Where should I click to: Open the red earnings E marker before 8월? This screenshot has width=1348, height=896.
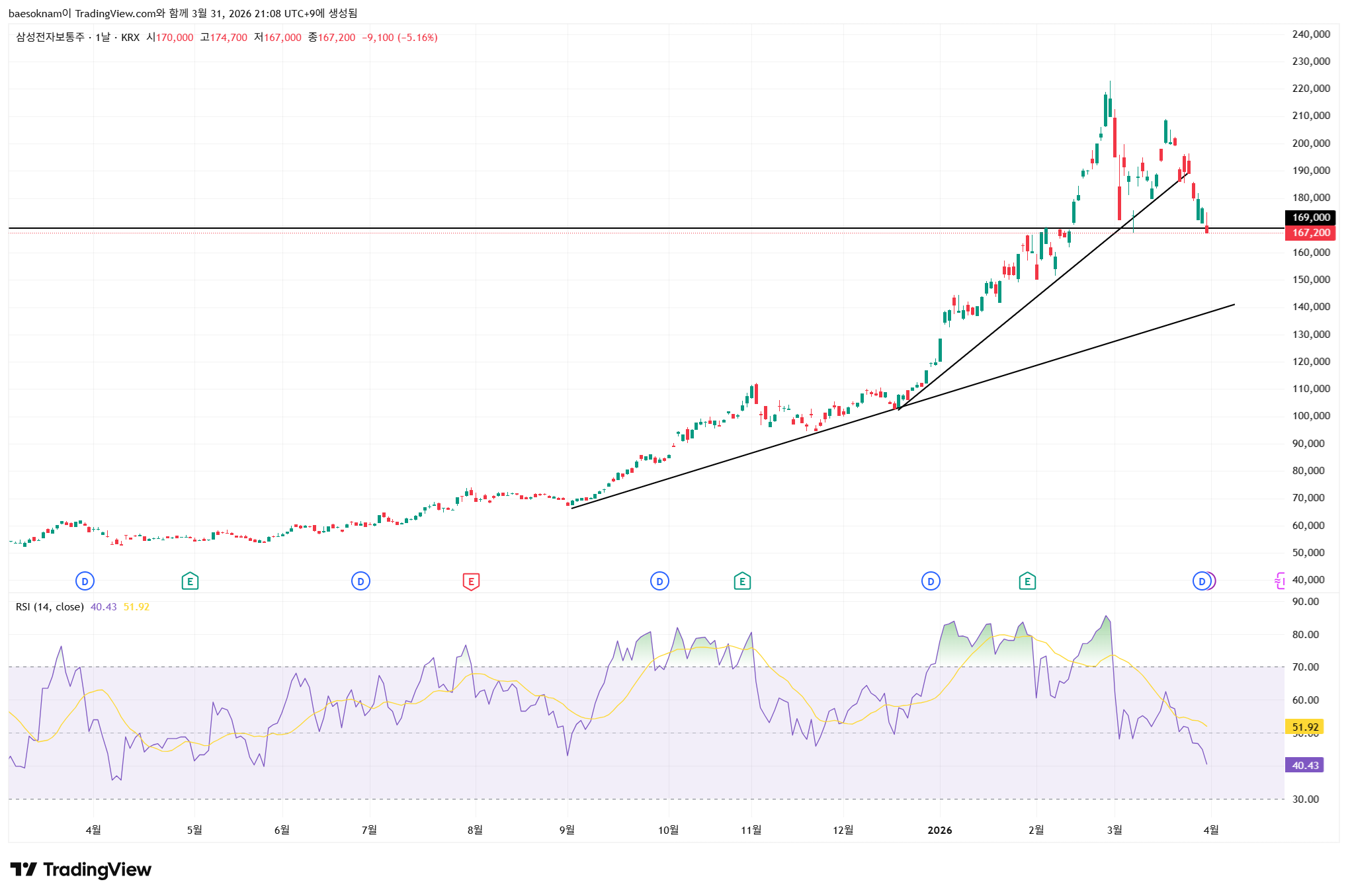[471, 581]
